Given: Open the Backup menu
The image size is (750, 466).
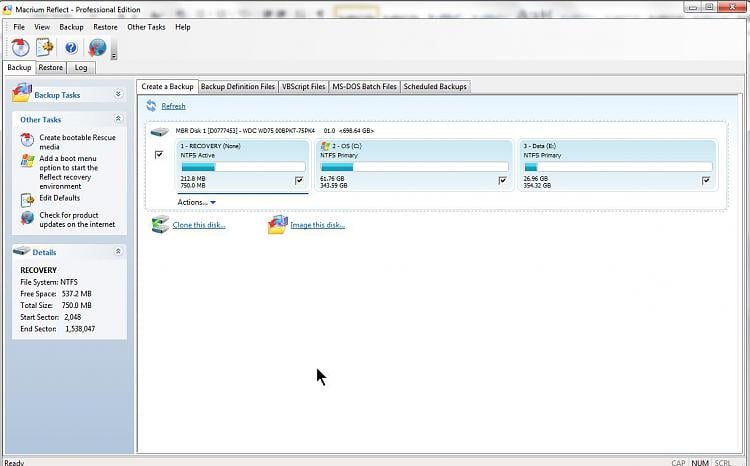Looking at the screenshot, I should pos(71,27).
